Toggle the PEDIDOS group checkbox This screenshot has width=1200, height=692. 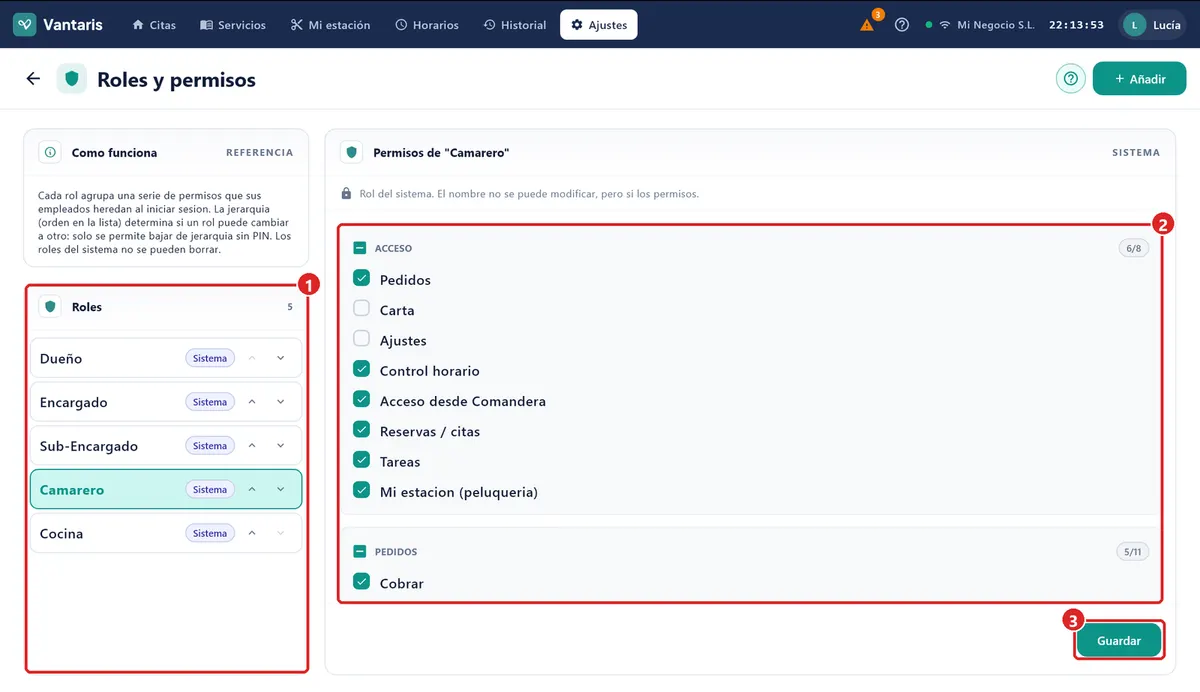360,551
